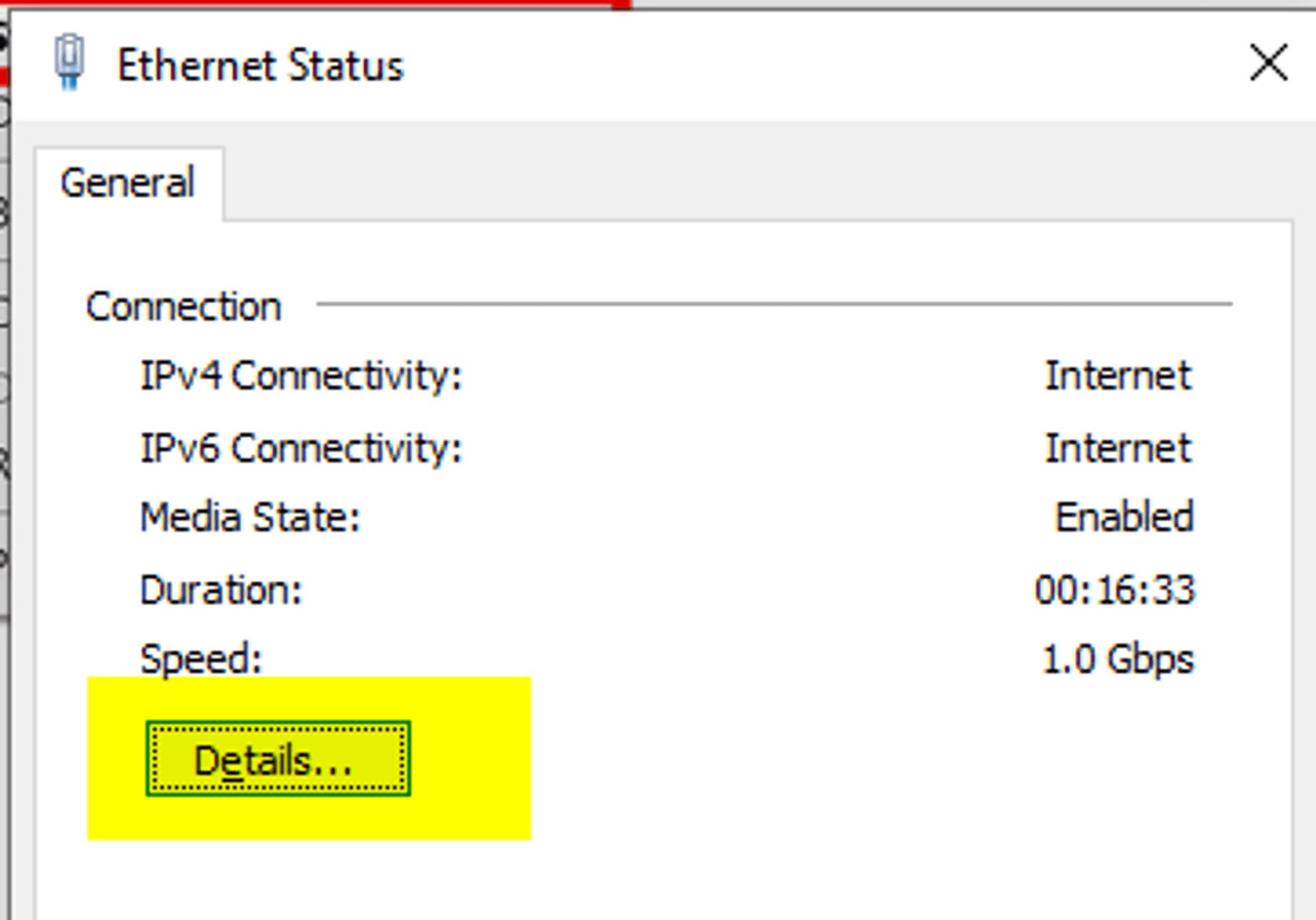The height and width of the screenshot is (920, 1316).
Task: Click the red bar above the dialog
Action: pyautogui.click(x=308, y=3)
